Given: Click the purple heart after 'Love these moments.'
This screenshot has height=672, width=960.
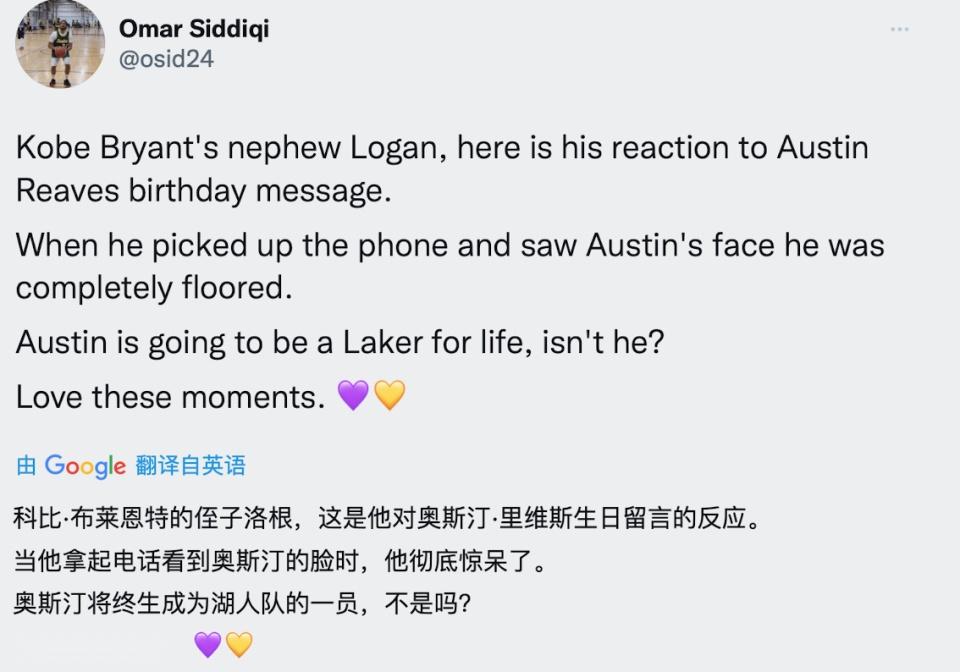Looking at the screenshot, I should [x=353, y=397].
